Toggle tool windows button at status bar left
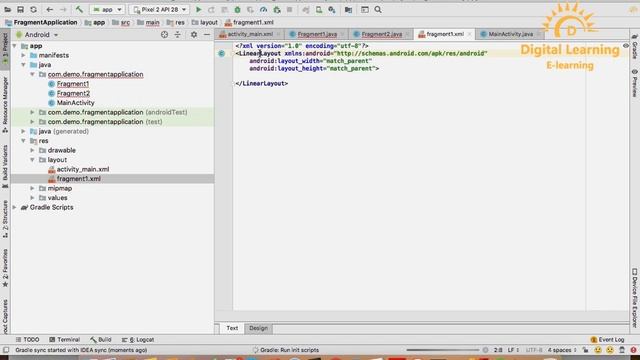 click(x=6, y=350)
